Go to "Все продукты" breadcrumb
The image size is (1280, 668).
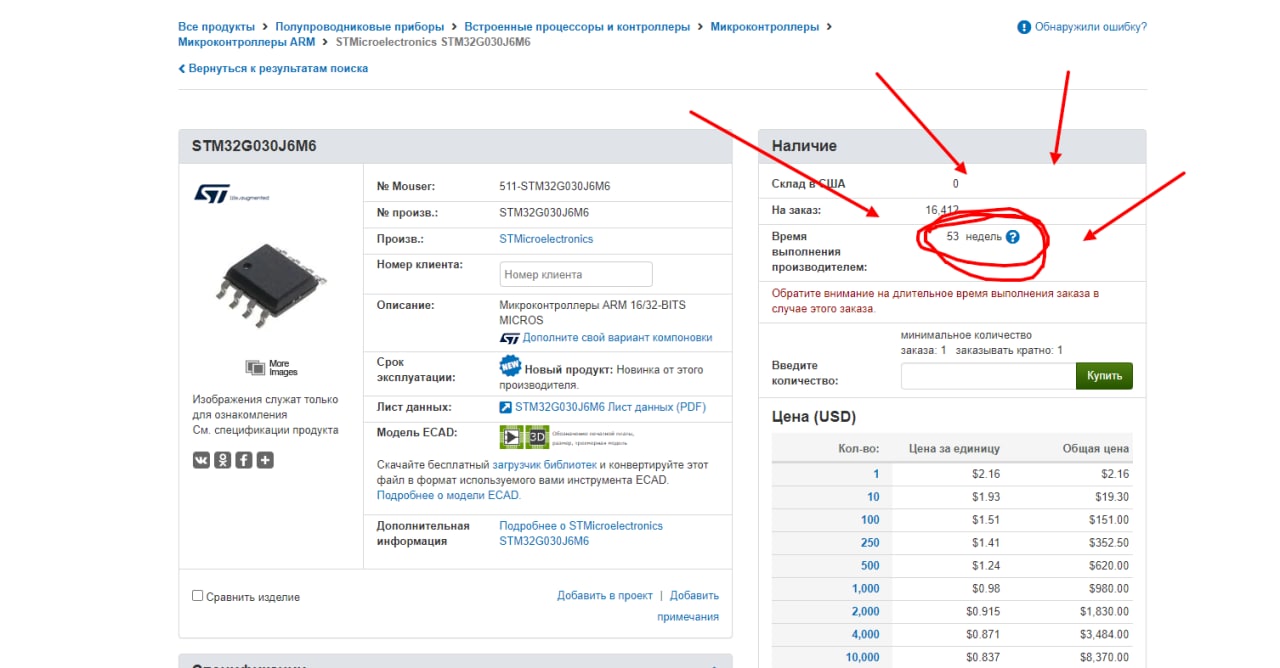(x=214, y=27)
